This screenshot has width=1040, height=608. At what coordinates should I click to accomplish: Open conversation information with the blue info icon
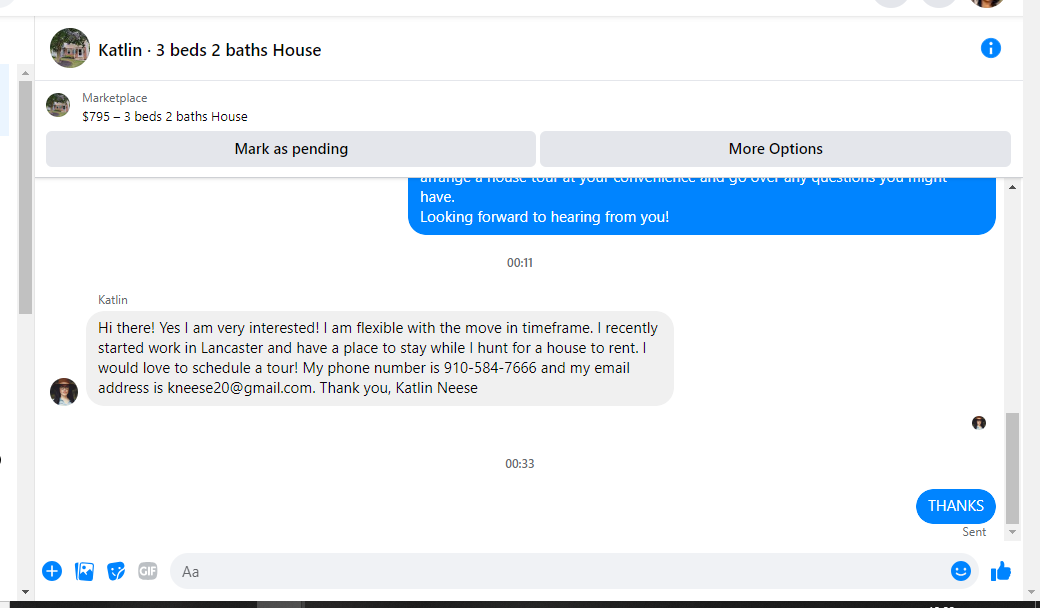(990, 48)
